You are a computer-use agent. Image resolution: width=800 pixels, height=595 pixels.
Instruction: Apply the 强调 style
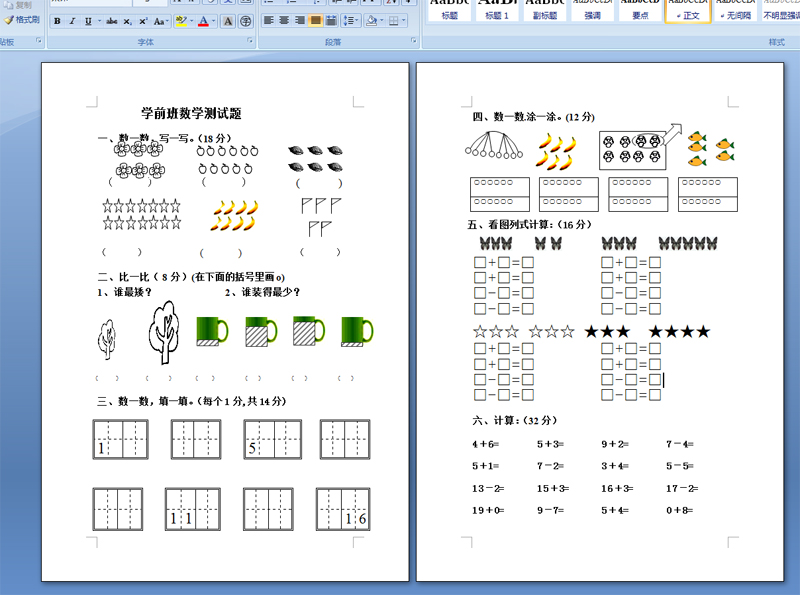click(592, 10)
